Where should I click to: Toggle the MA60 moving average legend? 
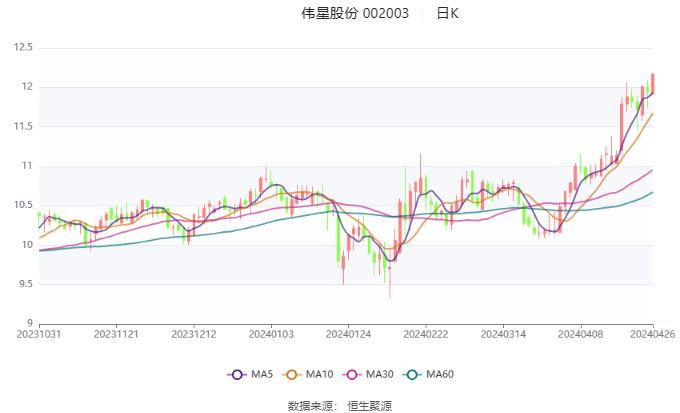(428, 374)
